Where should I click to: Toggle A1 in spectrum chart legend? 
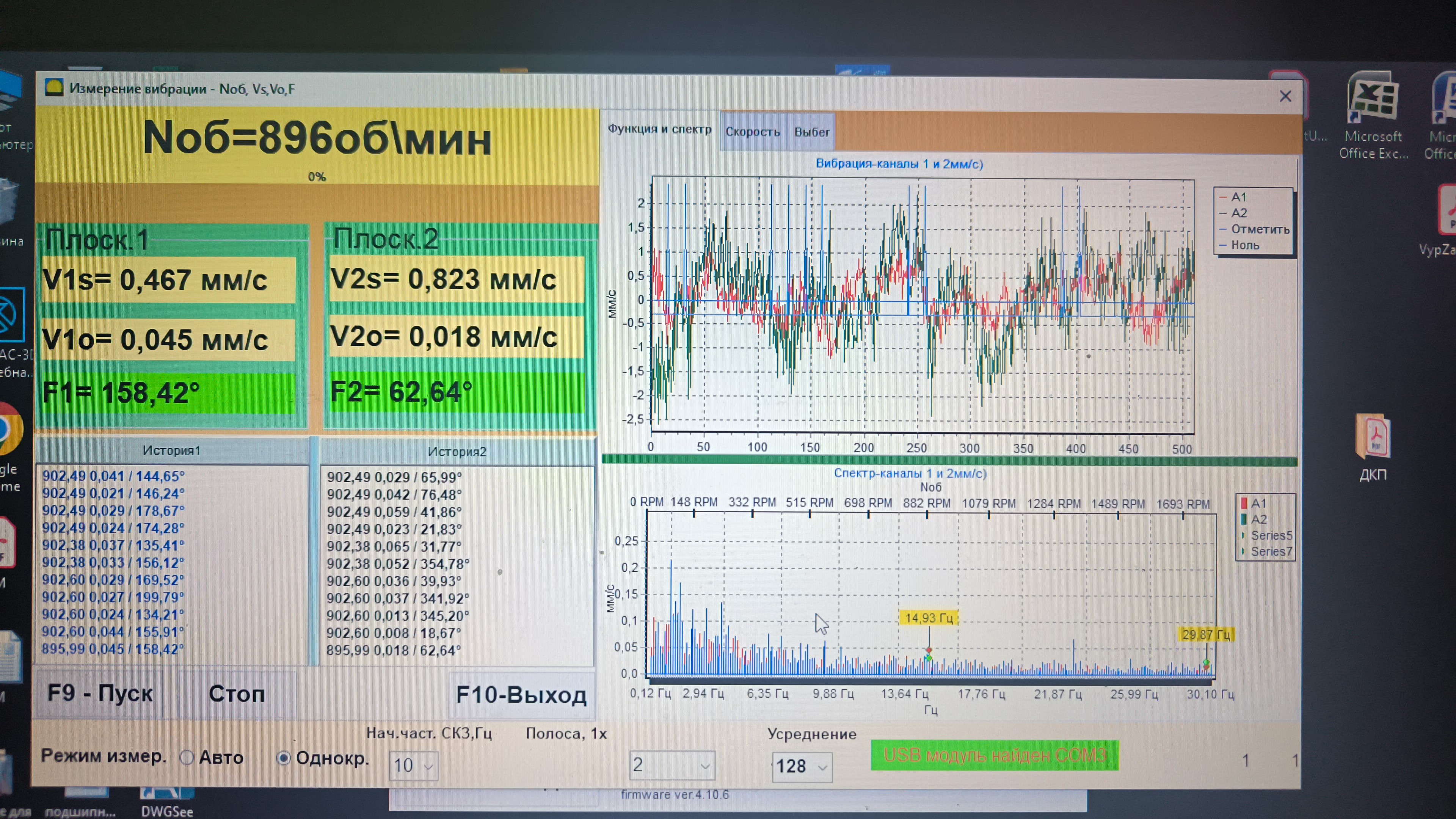pos(1253,503)
